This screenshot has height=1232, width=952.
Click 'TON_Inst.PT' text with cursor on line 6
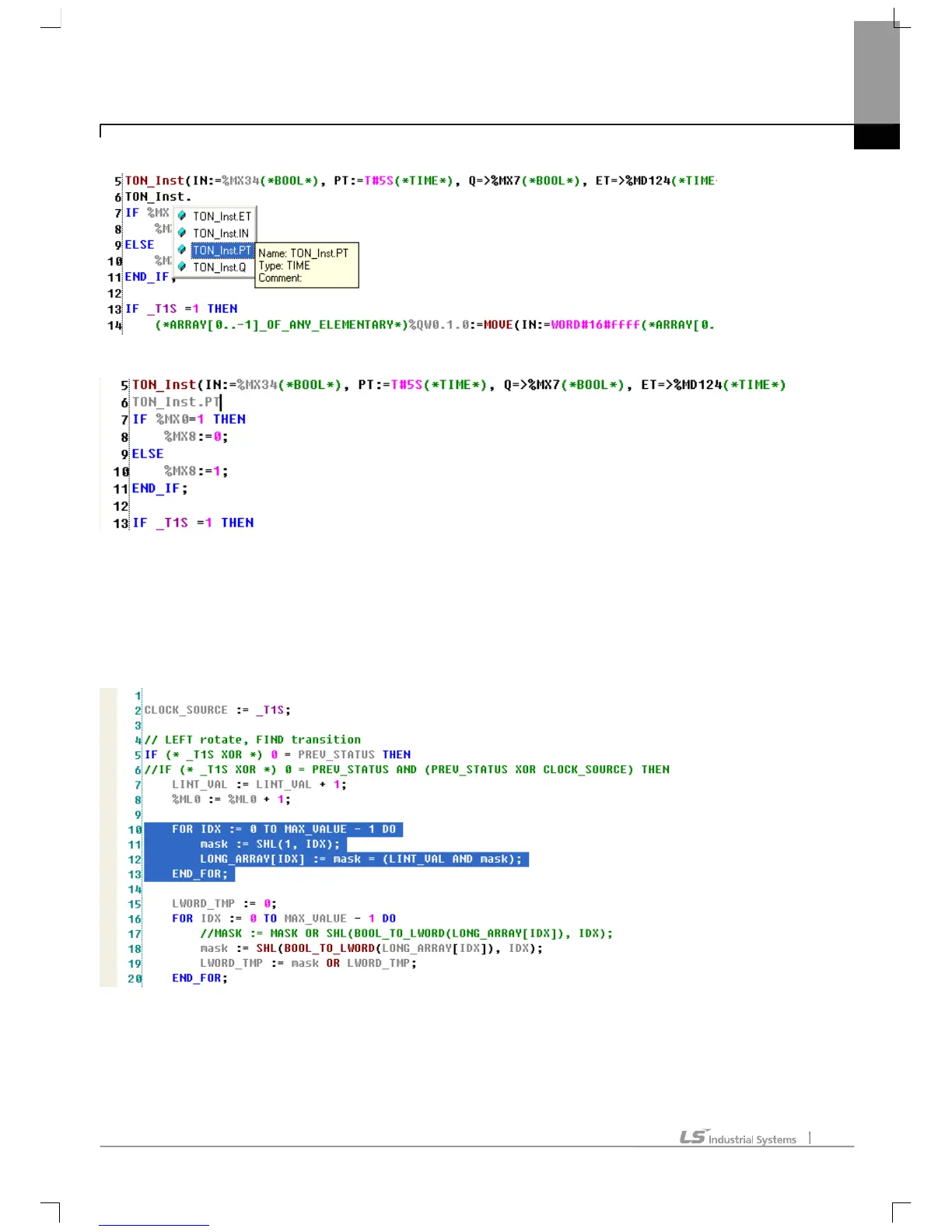pos(177,402)
